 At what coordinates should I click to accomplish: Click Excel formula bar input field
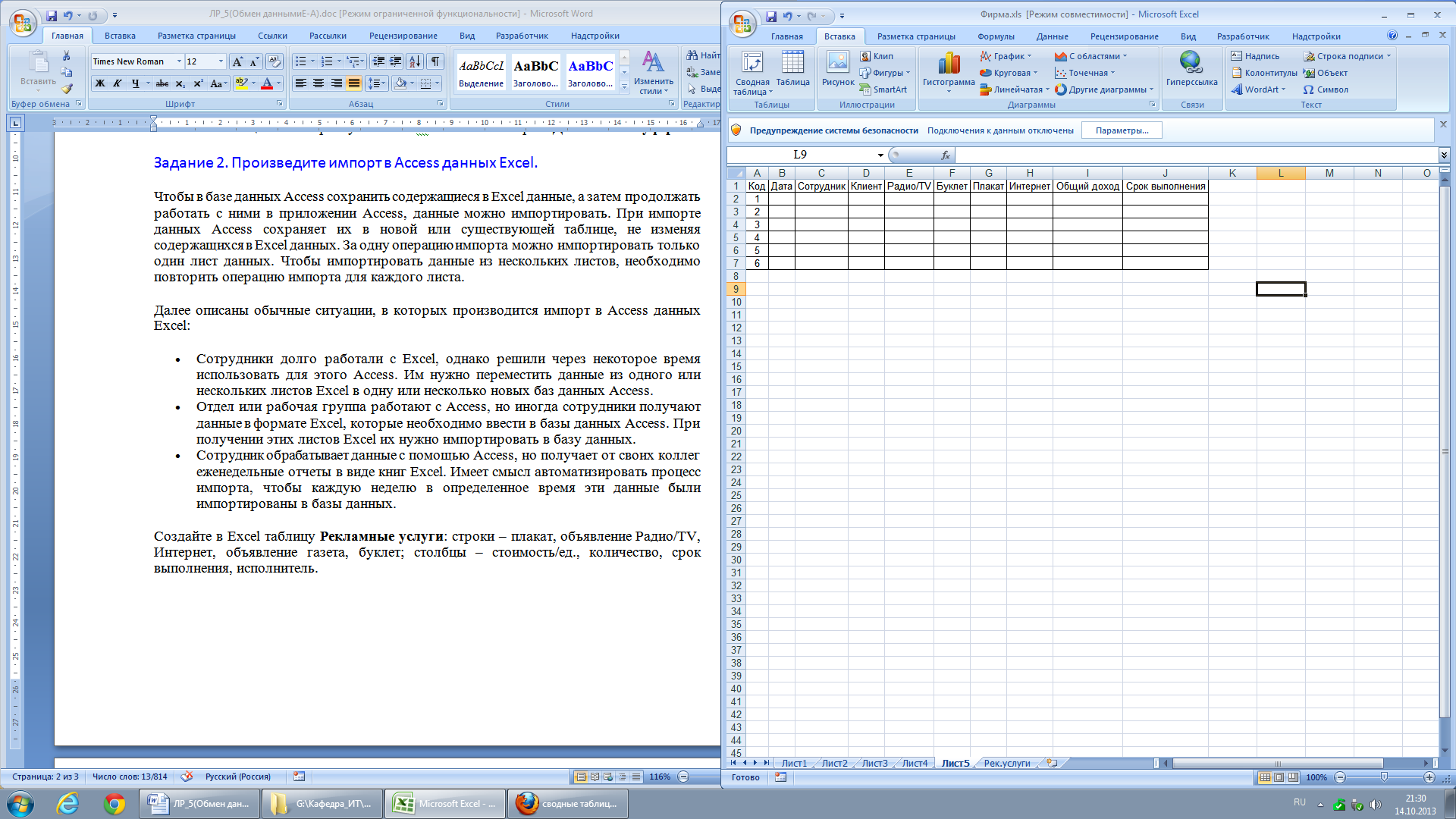[1196, 155]
